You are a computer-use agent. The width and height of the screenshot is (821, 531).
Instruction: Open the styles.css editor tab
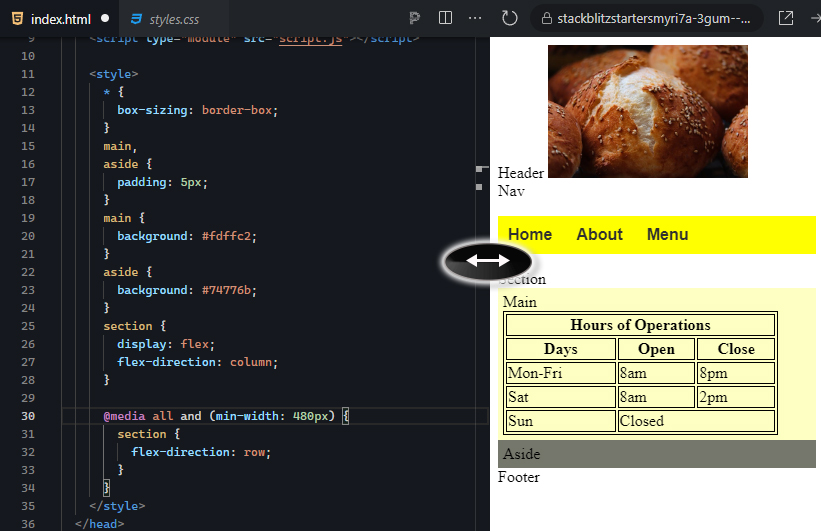click(x=173, y=19)
